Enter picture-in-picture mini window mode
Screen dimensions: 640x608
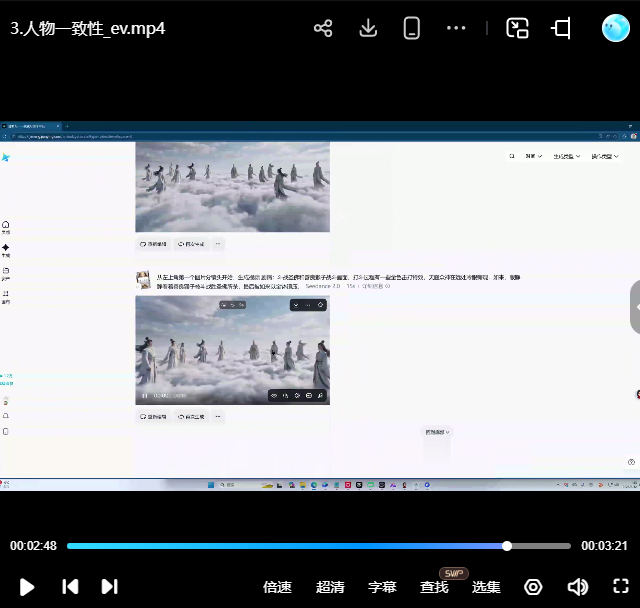(517, 28)
